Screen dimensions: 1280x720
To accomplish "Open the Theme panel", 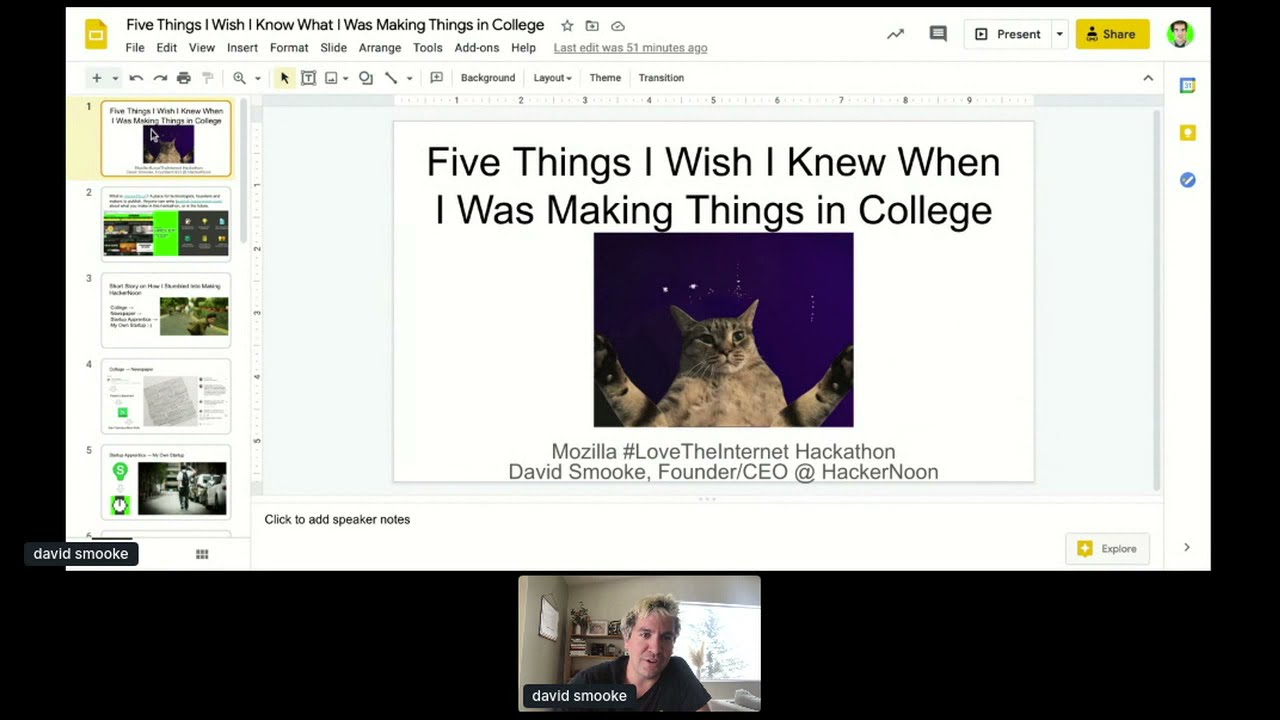I will pos(605,78).
